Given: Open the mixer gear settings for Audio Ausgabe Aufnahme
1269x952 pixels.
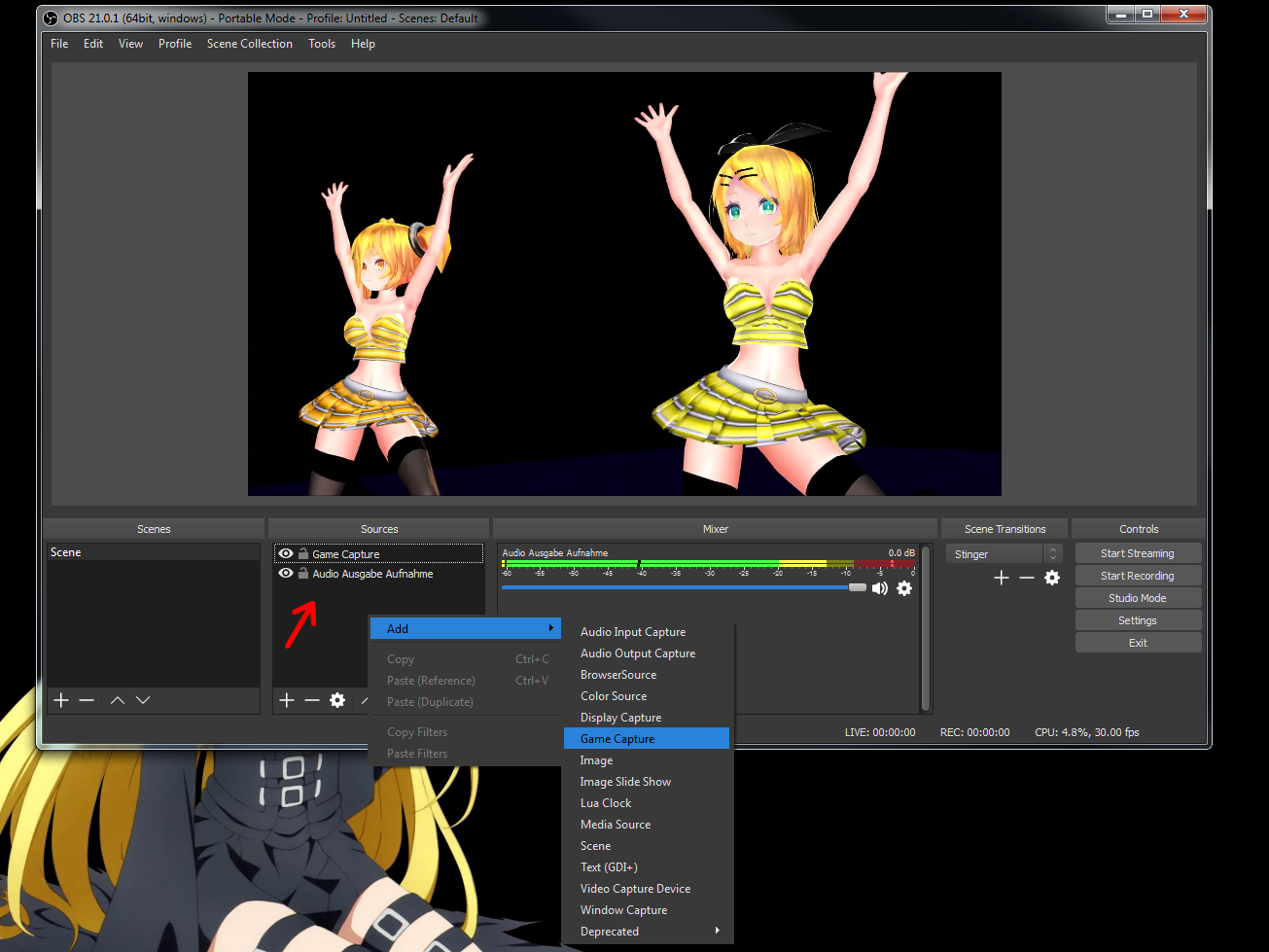Looking at the screenshot, I should coord(904,588).
